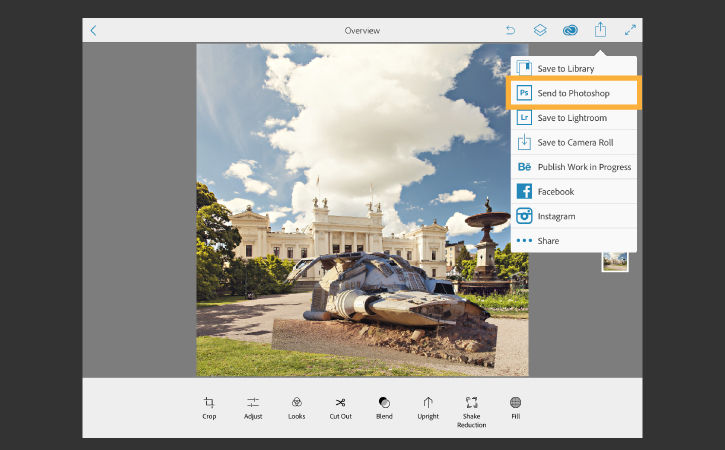Image resolution: width=725 pixels, height=450 pixels.
Task: Choose Save to Library
Action: coord(574,68)
